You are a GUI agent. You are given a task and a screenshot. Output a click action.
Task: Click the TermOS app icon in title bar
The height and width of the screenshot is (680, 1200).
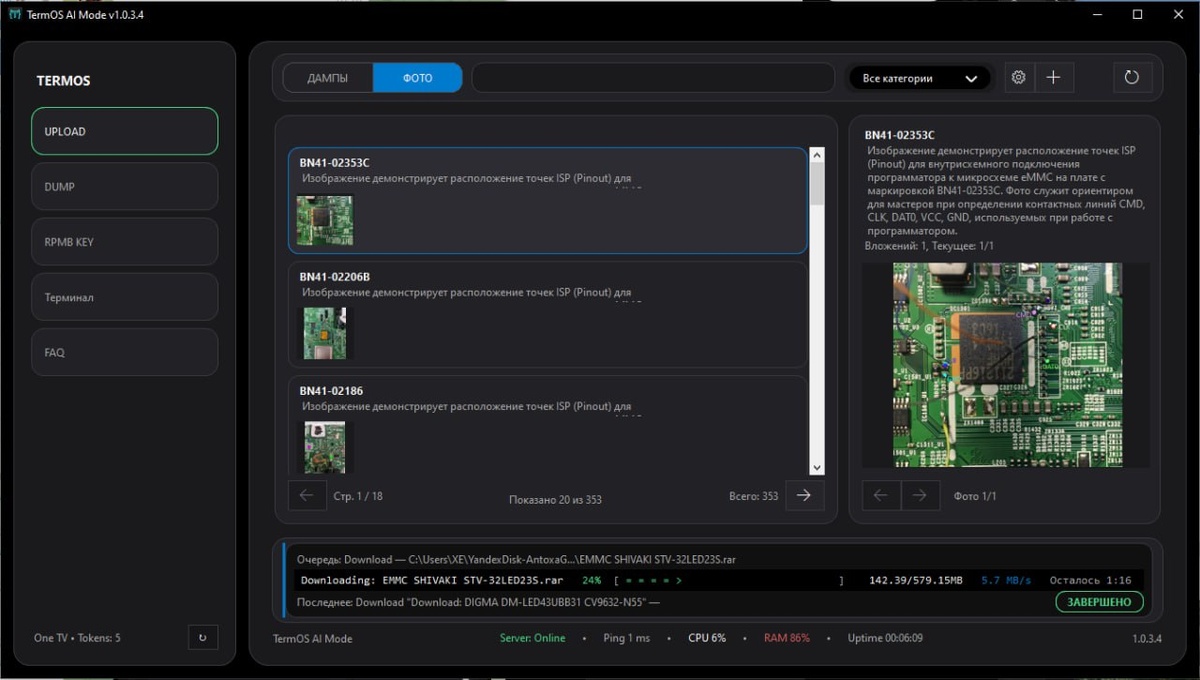(15, 14)
